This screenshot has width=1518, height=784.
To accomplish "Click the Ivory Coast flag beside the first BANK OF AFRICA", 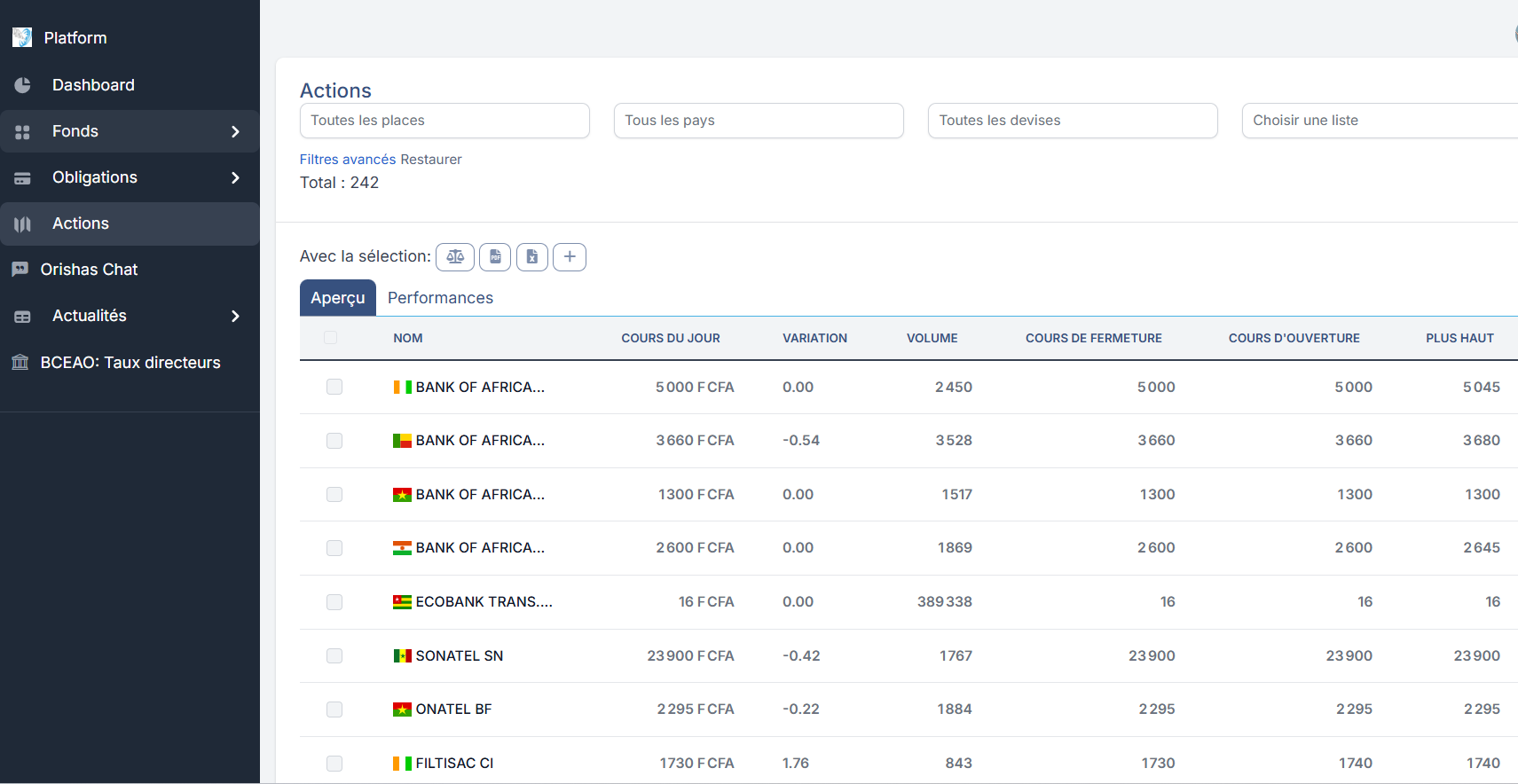I will click(403, 388).
